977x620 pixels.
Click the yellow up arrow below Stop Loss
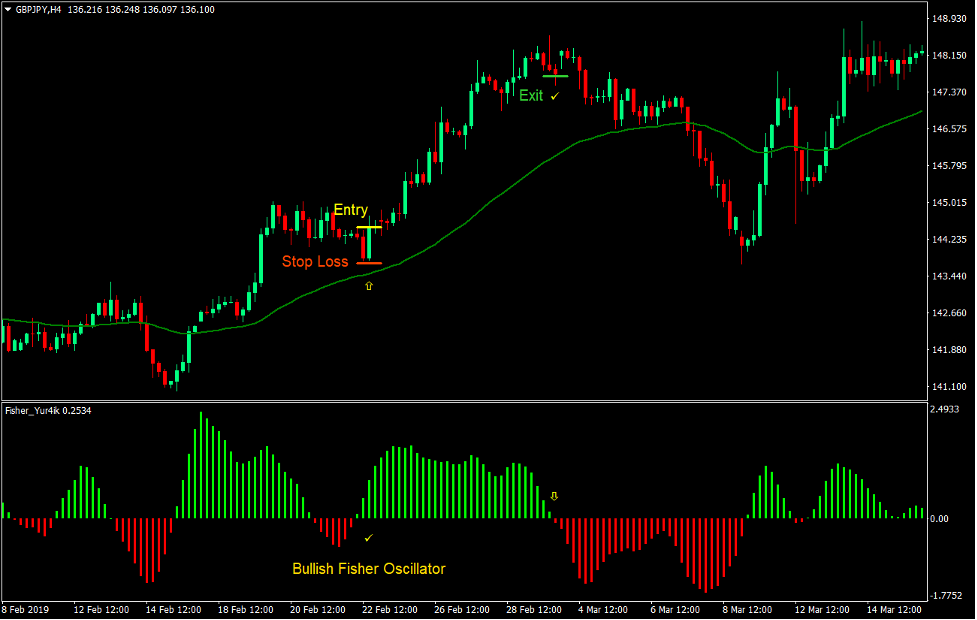tap(369, 285)
